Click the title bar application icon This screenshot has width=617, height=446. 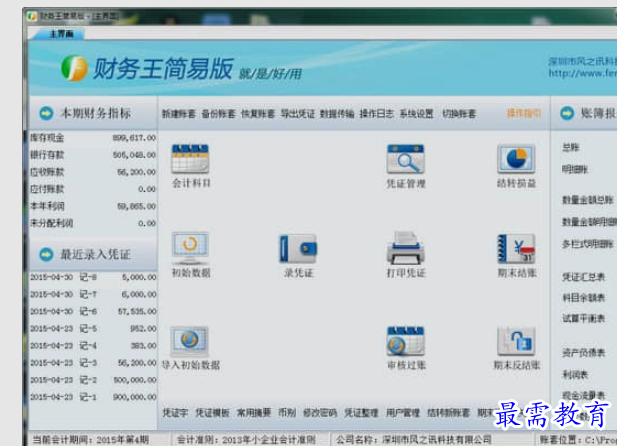[x=32, y=17]
